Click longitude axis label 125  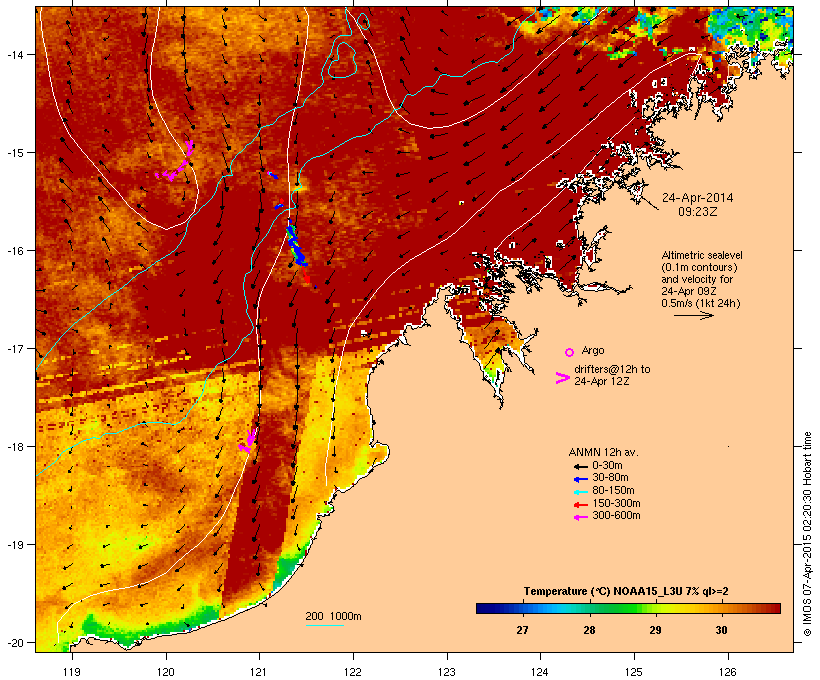(634, 672)
